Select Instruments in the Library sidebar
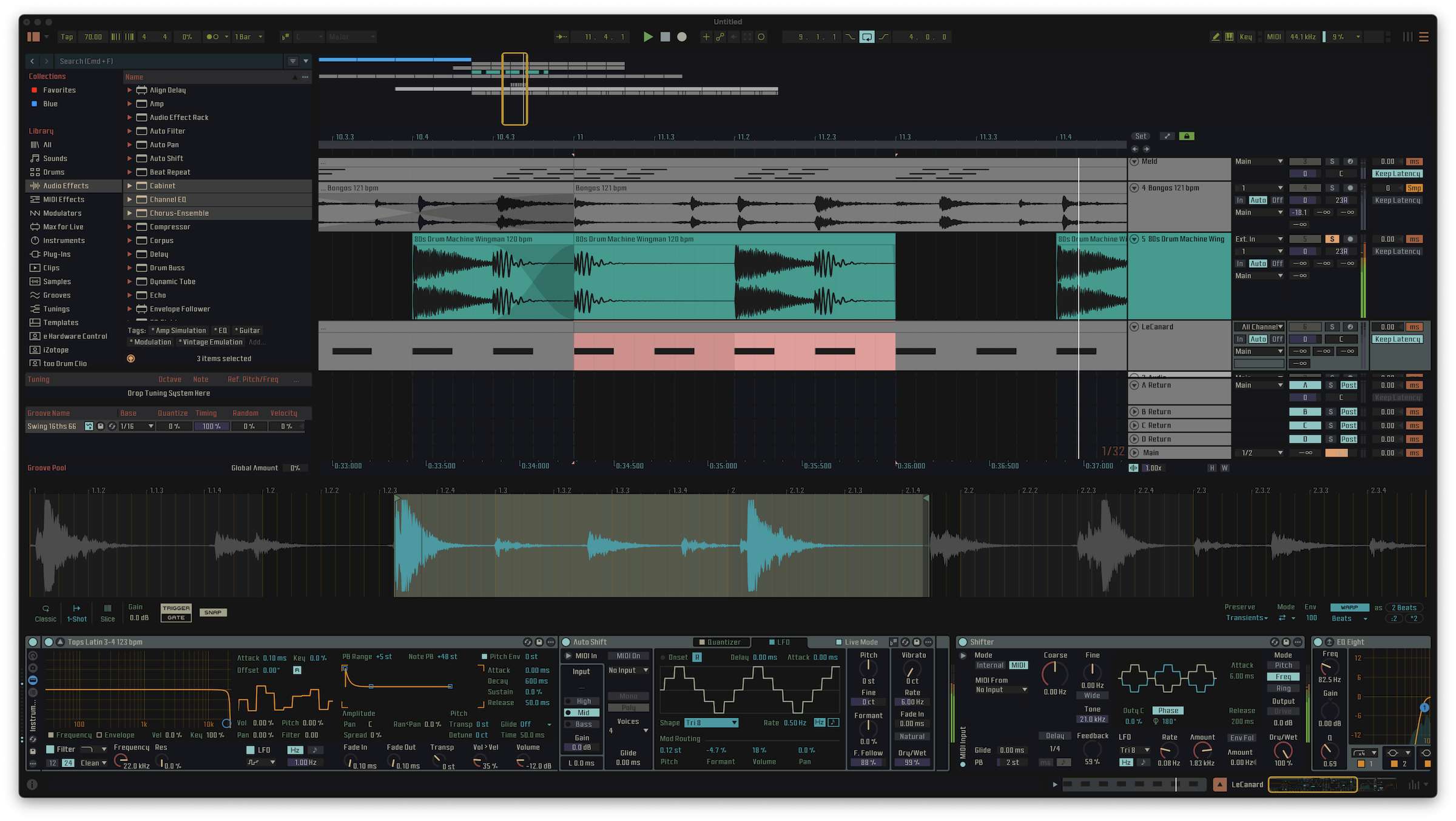Screen dimensions: 1456x821 pyautogui.click(x=64, y=241)
